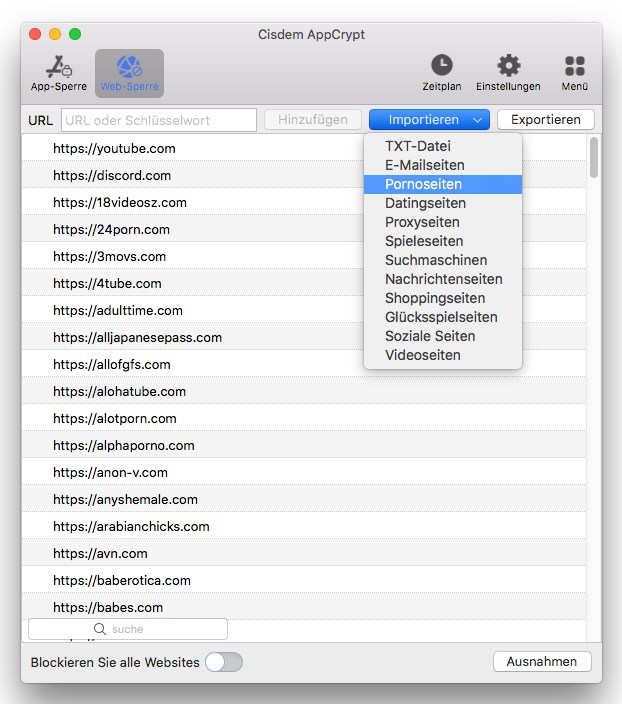This screenshot has height=704, width=622.
Task: Pick Shoppingseiten from the import list
Action: click(x=443, y=298)
